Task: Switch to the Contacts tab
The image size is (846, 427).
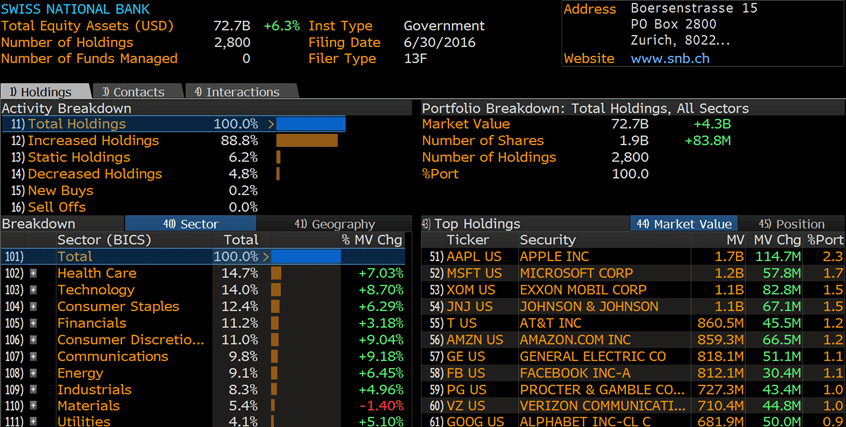Action: tap(132, 92)
